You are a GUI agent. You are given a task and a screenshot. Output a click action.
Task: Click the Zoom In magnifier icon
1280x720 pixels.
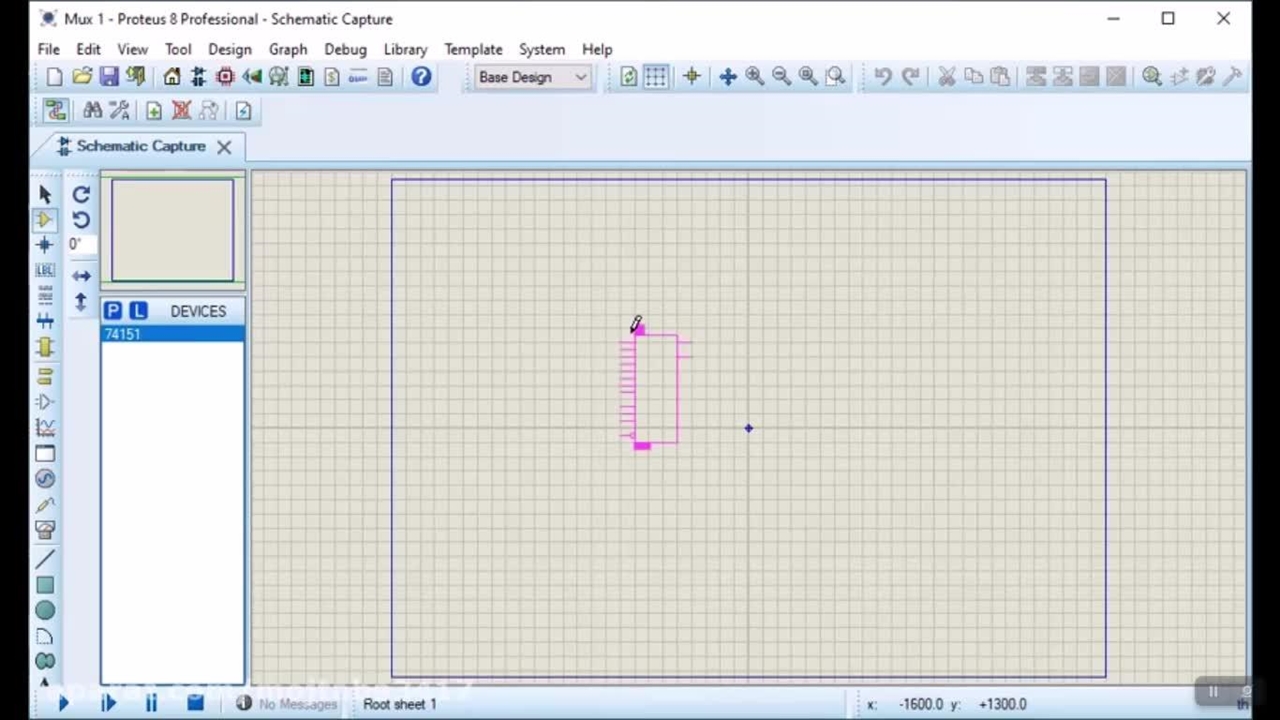coord(754,77)
